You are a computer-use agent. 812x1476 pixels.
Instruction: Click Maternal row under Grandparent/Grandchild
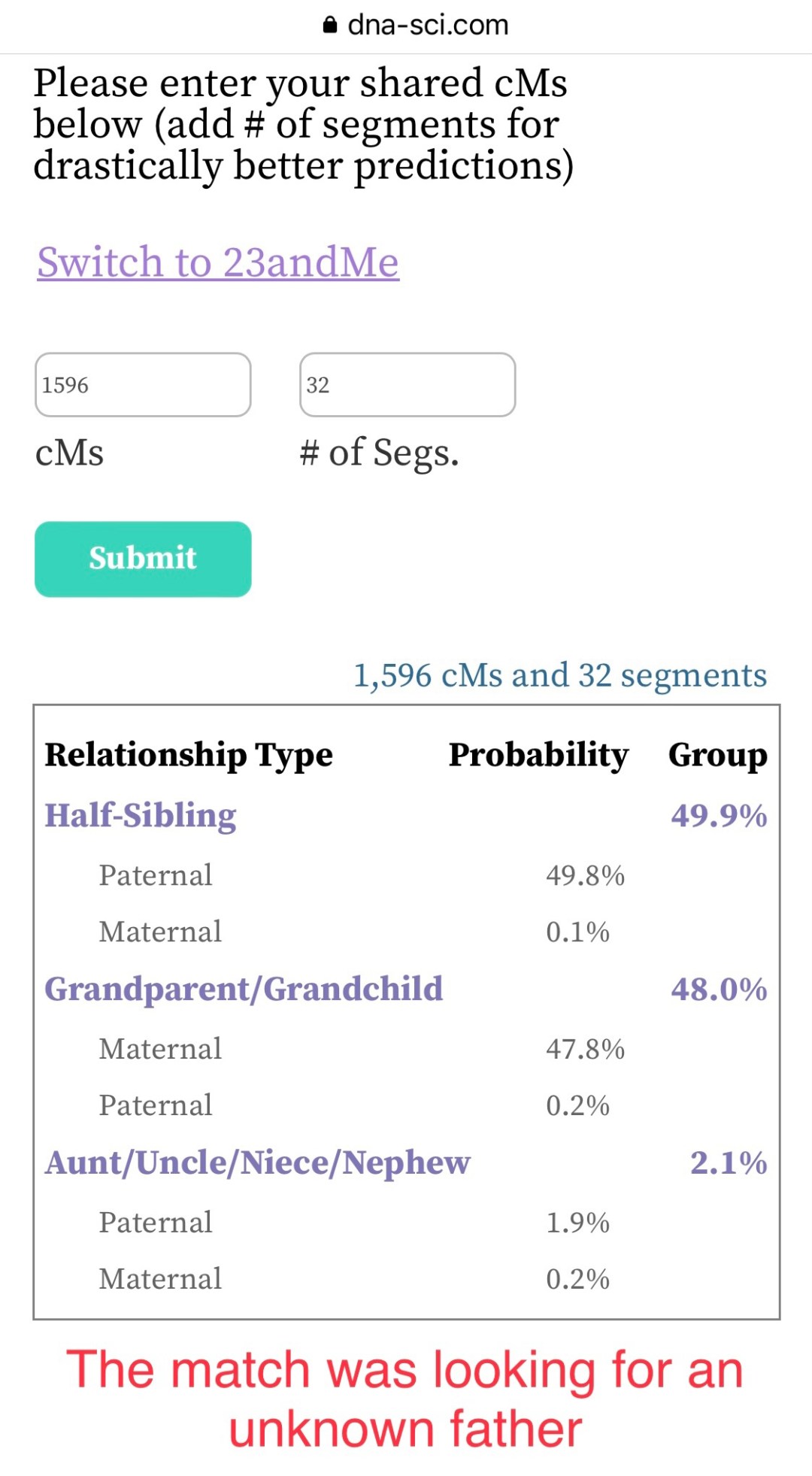160,1049
